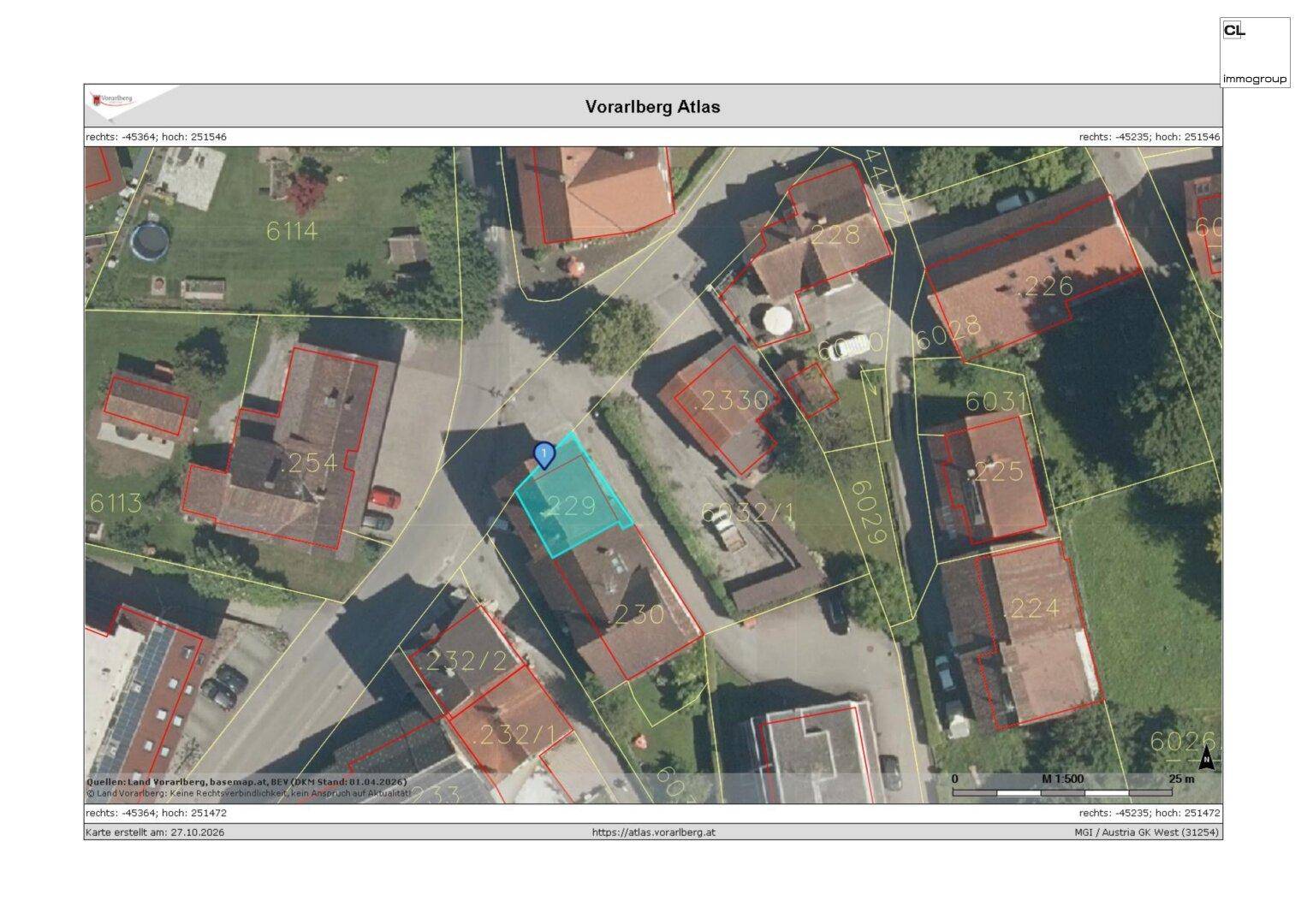
Task: Click the MGI / Austria GK West text
Action: coord(1147,832)
